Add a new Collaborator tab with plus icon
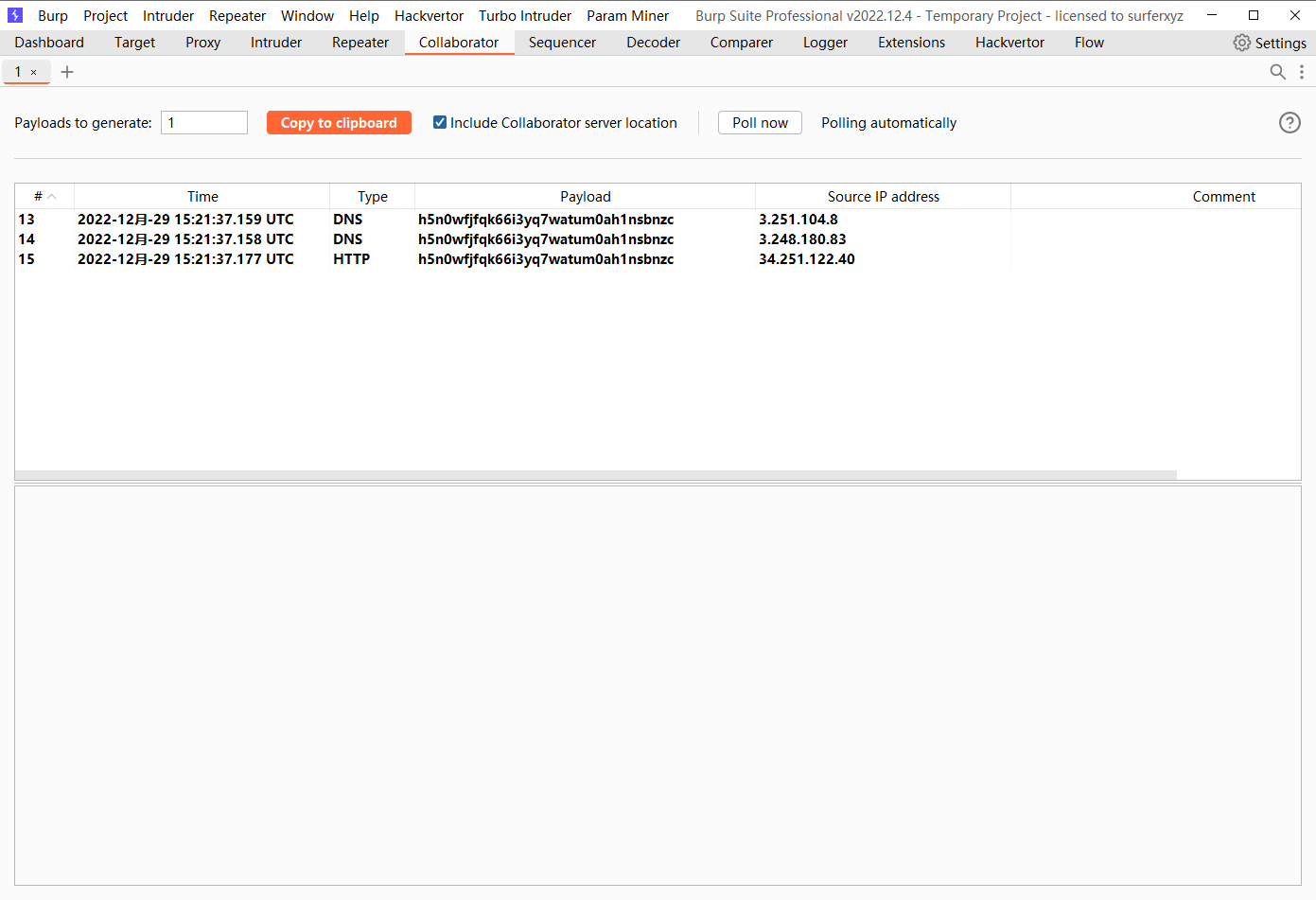 [x=66, y=71]
